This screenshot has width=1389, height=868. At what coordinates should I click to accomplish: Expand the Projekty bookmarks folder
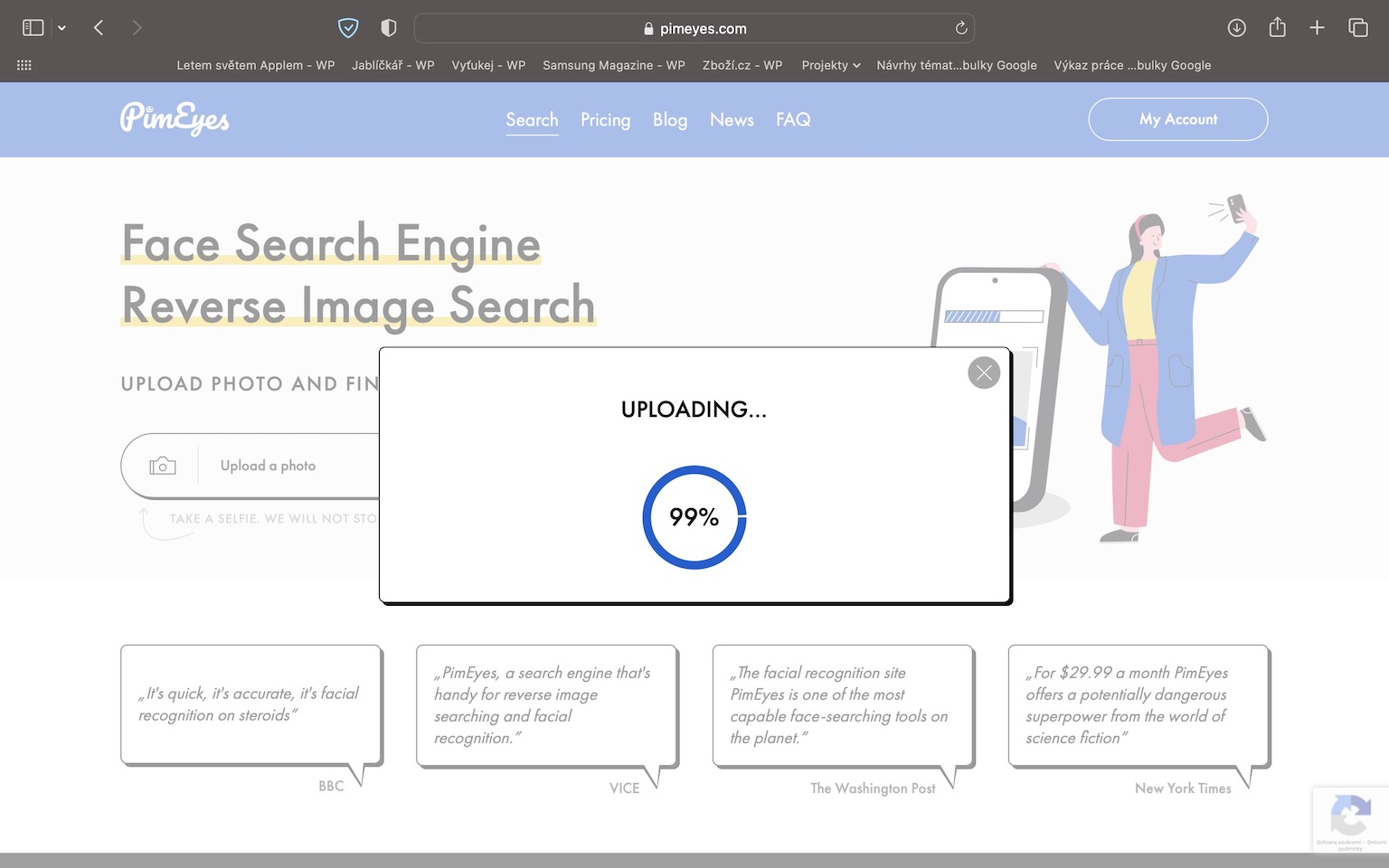point(830,65)
